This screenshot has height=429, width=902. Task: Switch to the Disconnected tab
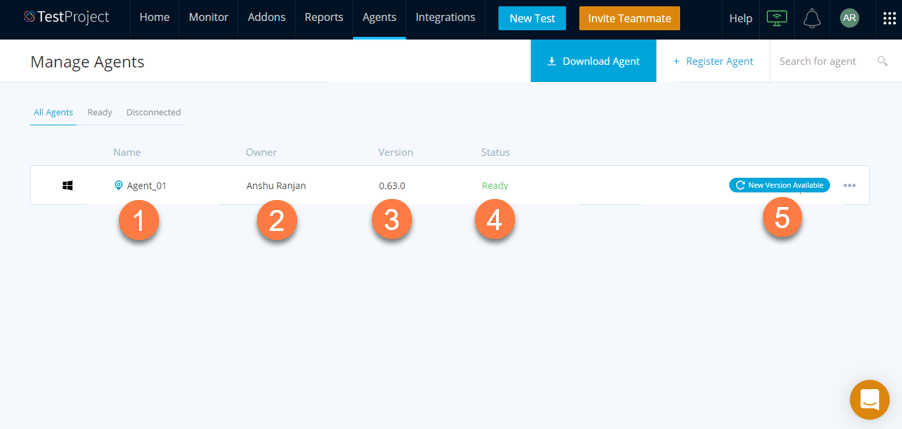pos(154,113)
